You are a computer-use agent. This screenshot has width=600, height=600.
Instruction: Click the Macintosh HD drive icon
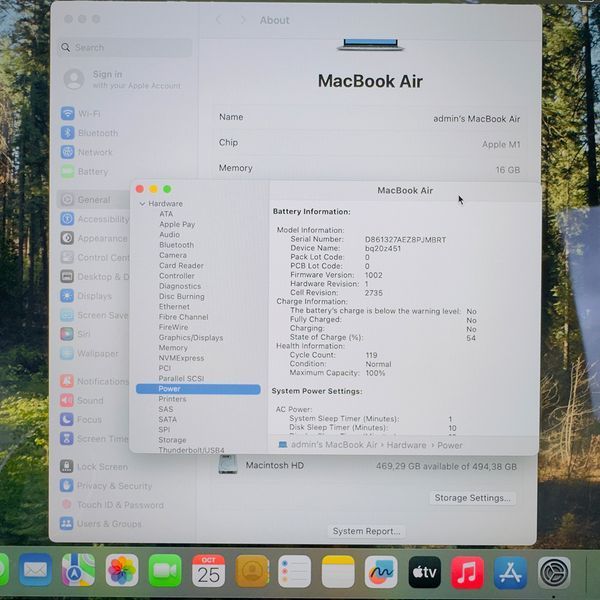pyautogui.click(x=228, y=465)
